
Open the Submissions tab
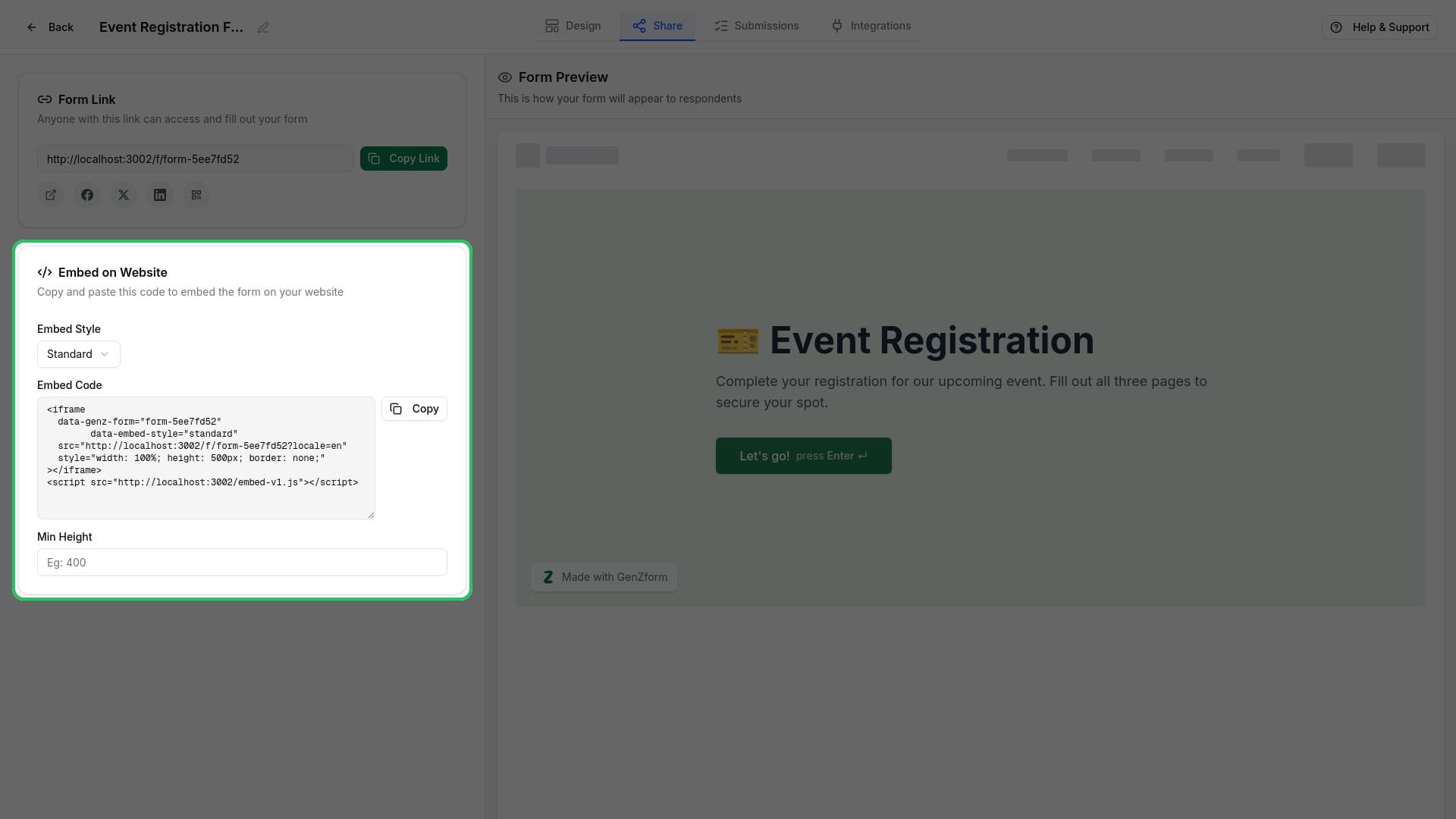(756, 25)
